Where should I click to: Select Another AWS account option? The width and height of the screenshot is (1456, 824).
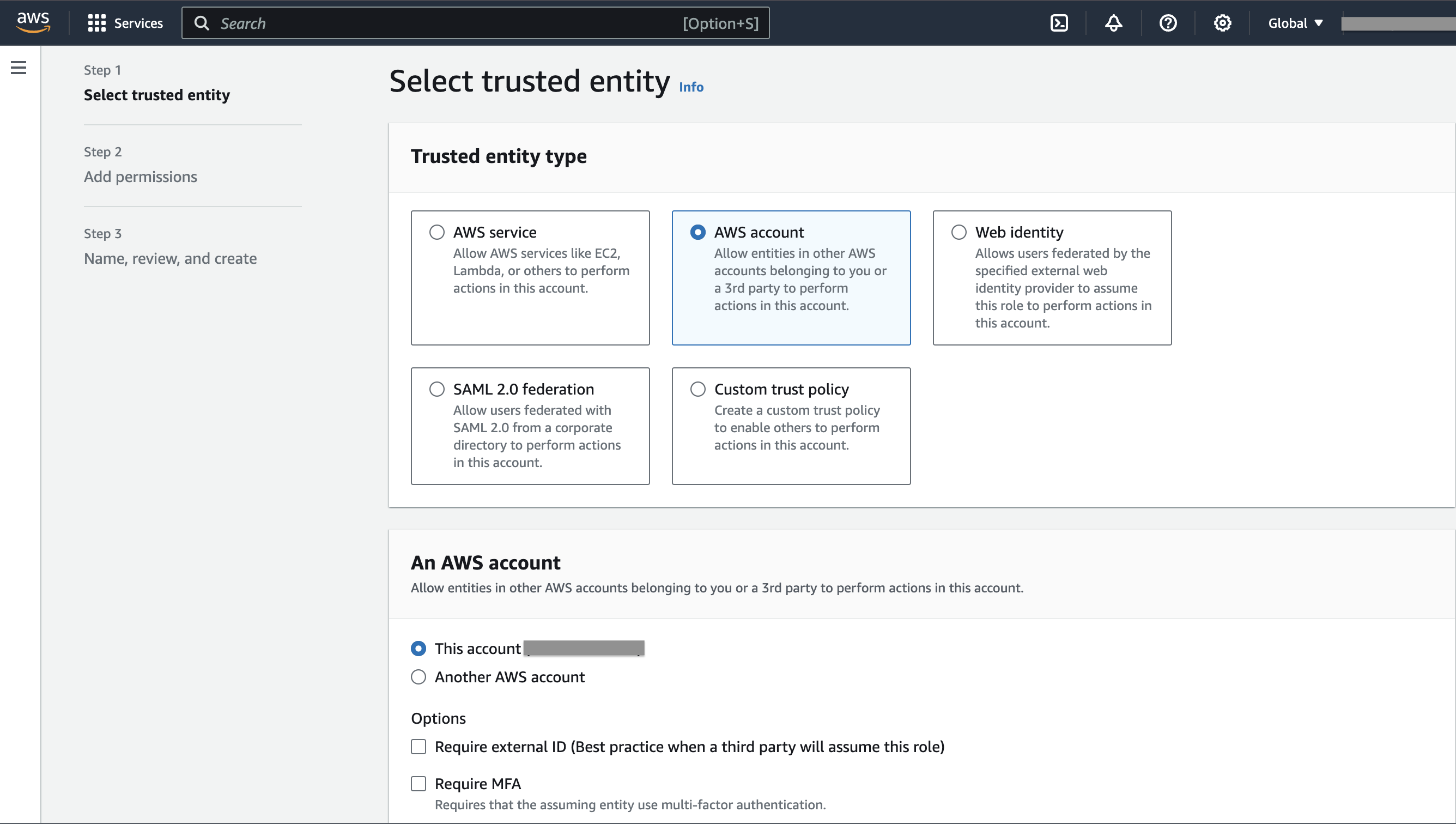[x=418, y=677]
